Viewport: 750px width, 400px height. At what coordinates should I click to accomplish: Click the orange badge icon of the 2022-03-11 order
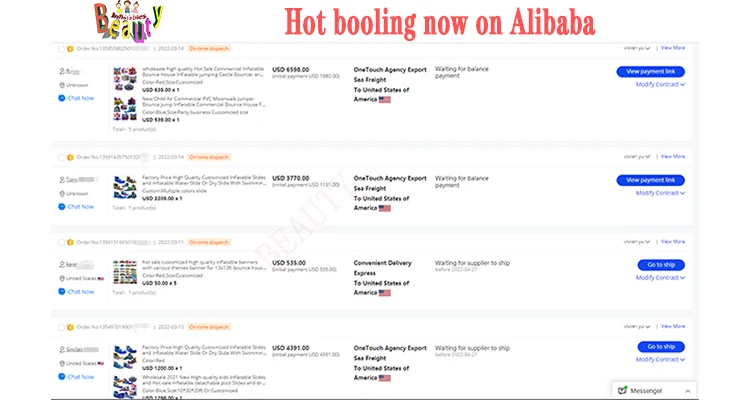(70, 243)
